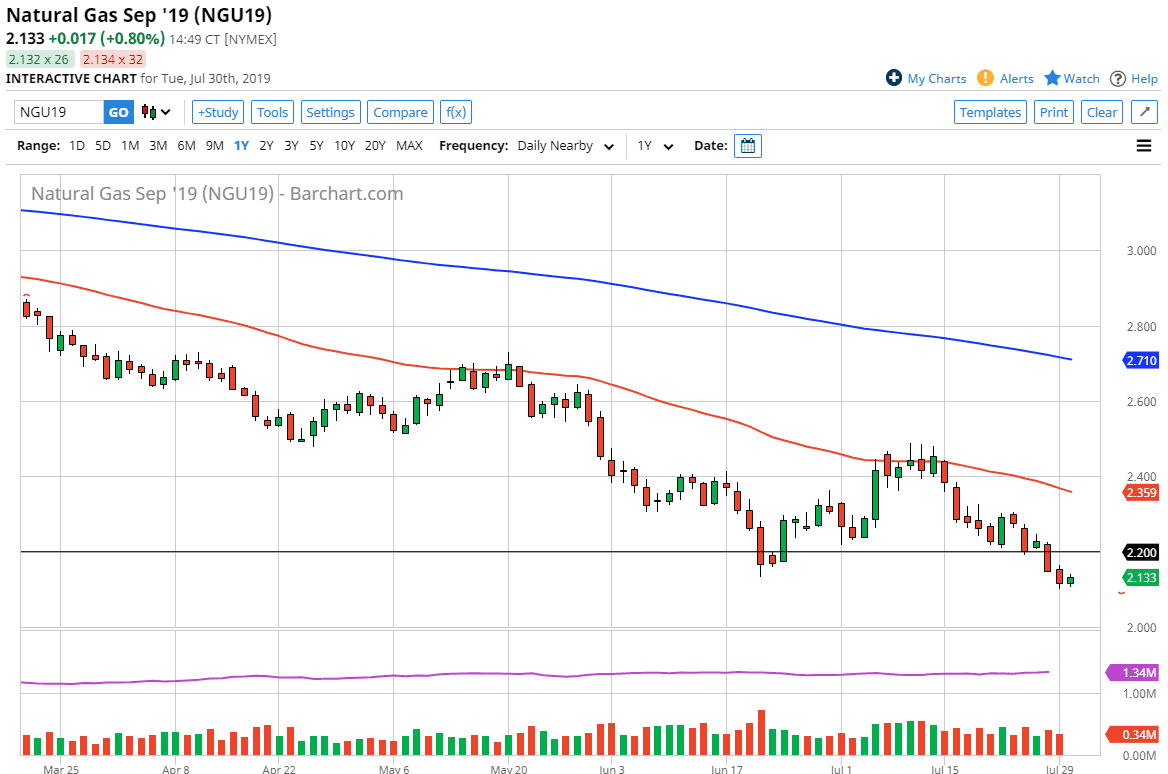Click the Print button

(x=1054, y=112)
